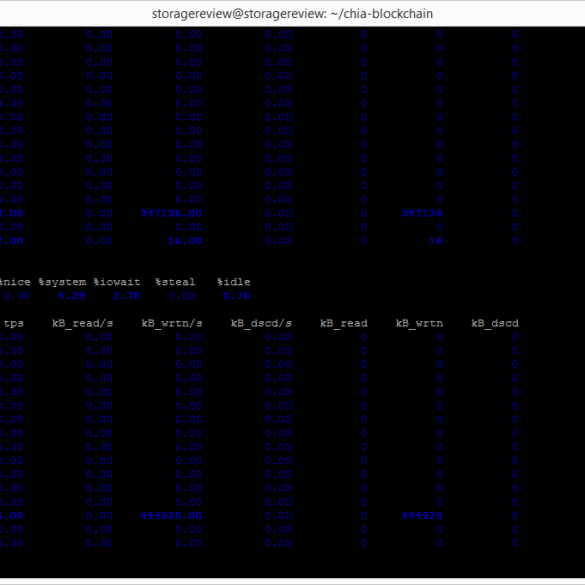Click the %system column header
Viewport: 585px width, 585px height.
(62, 282)
